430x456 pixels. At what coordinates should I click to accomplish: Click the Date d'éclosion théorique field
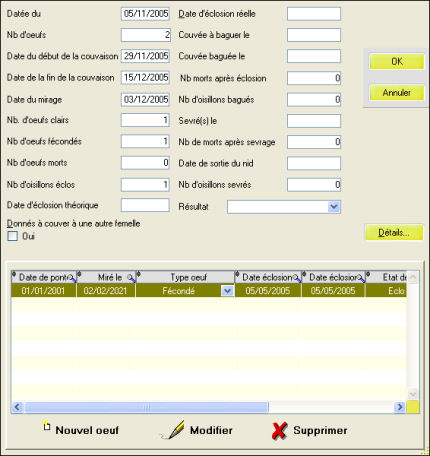coord(145,205)
